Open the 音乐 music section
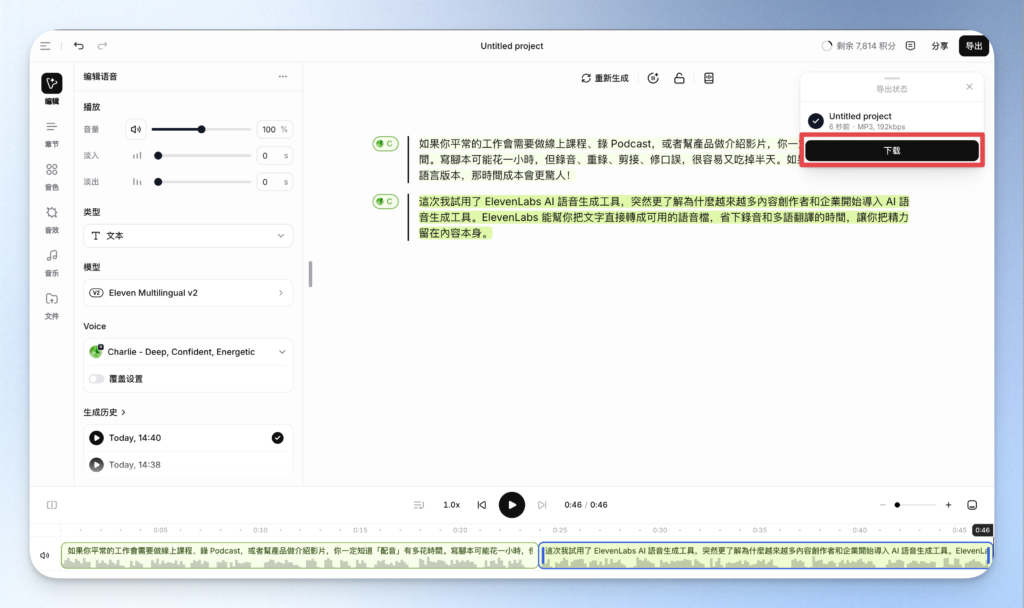 click(52, 263)
